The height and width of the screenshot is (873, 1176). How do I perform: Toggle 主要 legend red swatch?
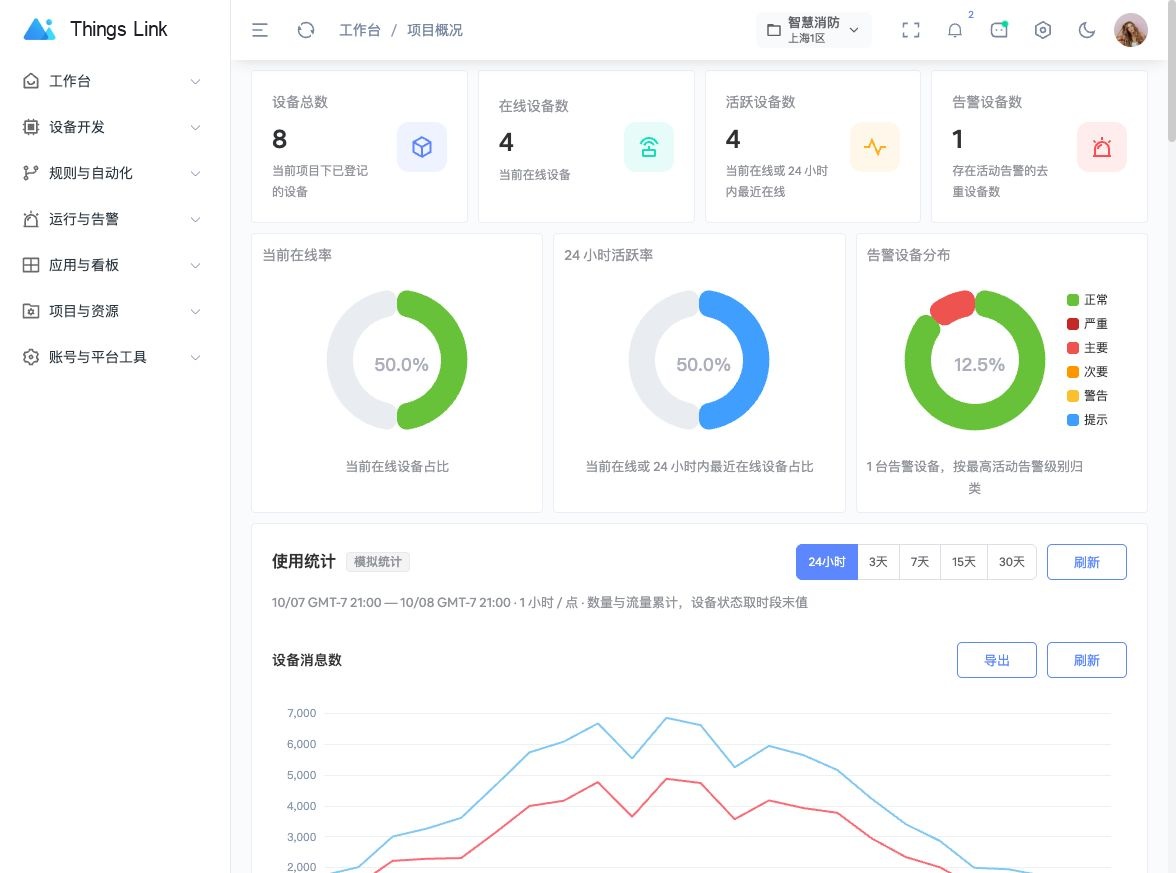pyautogui.click(x=1072, y=348)
